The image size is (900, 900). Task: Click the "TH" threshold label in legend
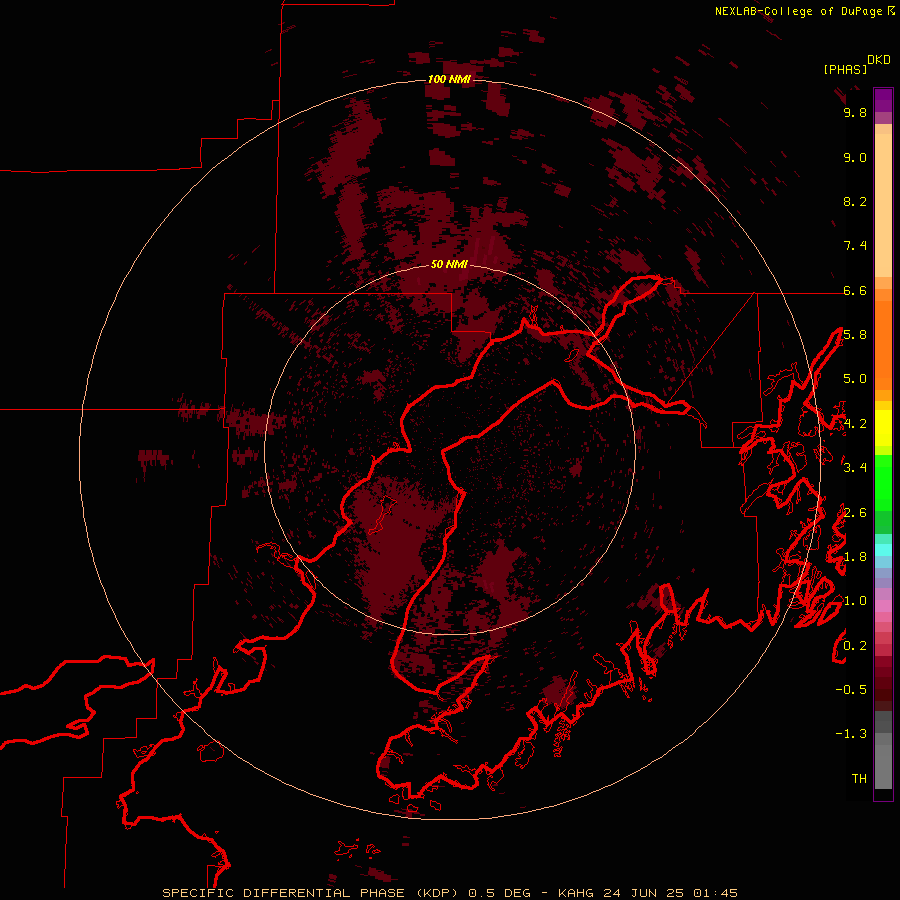pos(859,779)
